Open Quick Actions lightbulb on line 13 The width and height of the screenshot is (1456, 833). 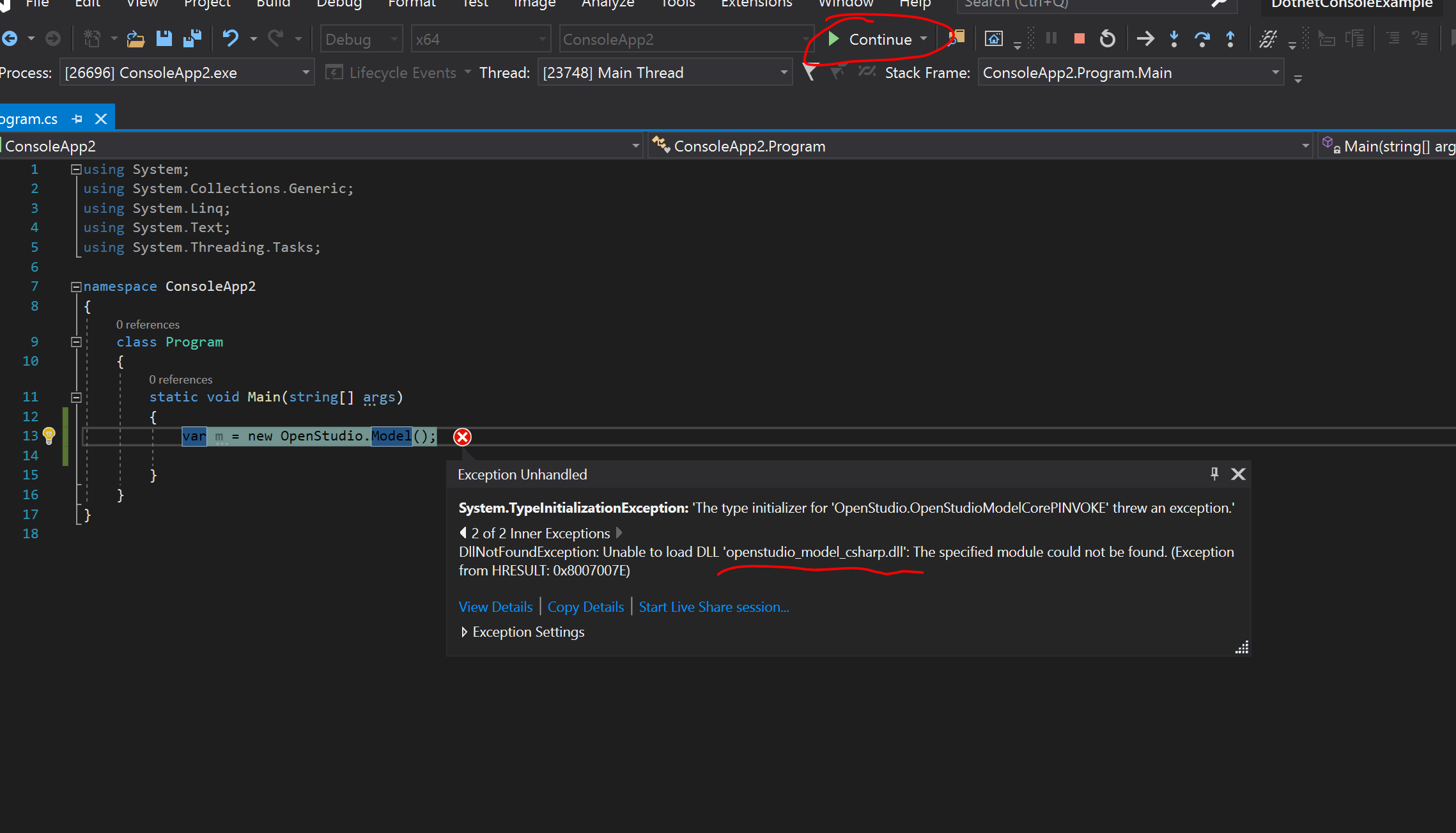pyautogui.click(x=49, y=435)
